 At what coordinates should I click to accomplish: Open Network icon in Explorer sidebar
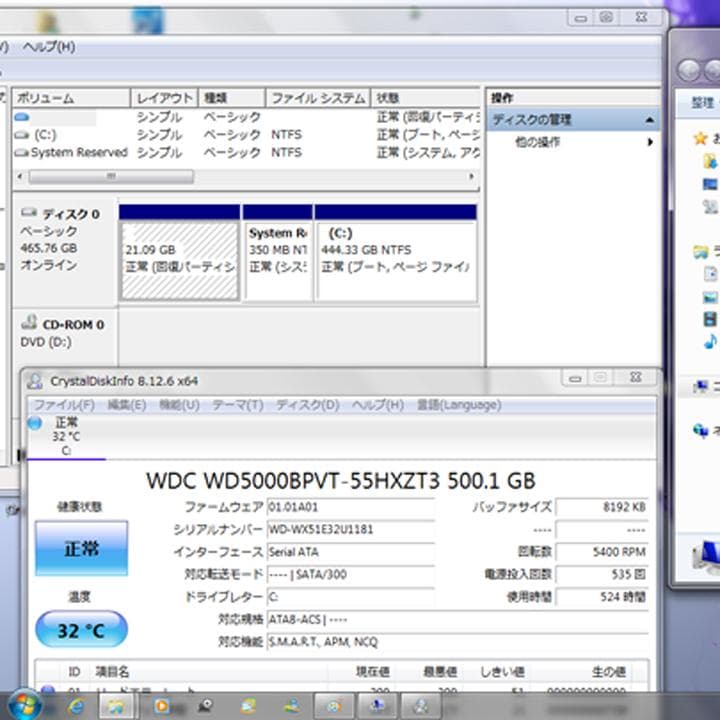click(701, 431)
